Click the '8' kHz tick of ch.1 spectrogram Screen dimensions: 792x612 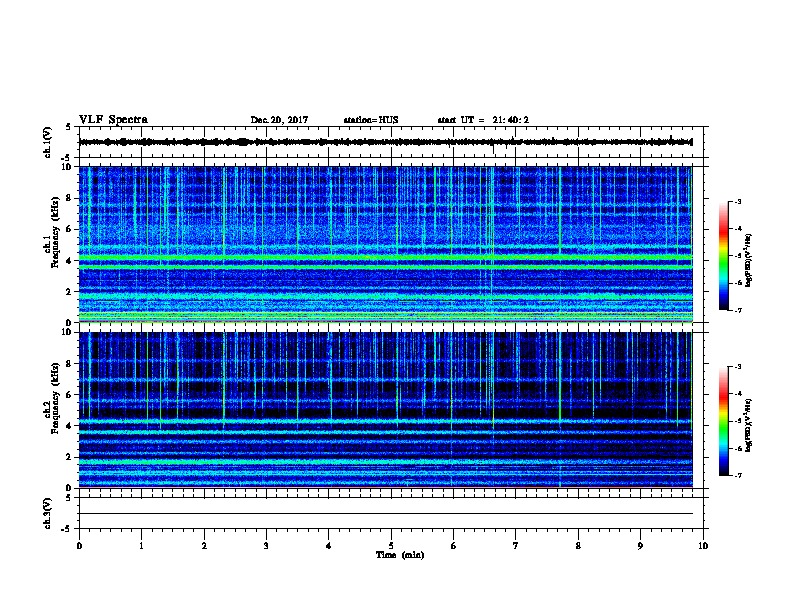pyautogui.click(x=69, y=198)
